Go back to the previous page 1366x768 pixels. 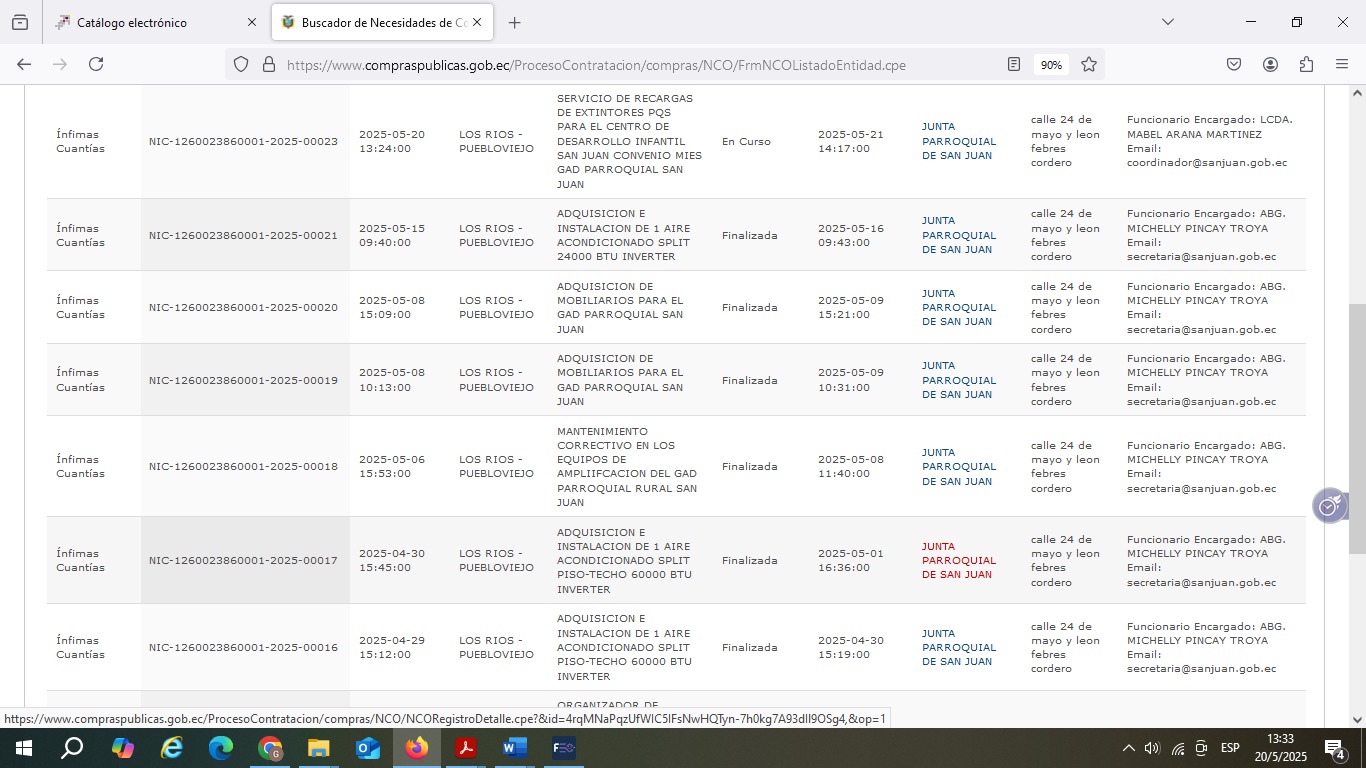point(24,64)
